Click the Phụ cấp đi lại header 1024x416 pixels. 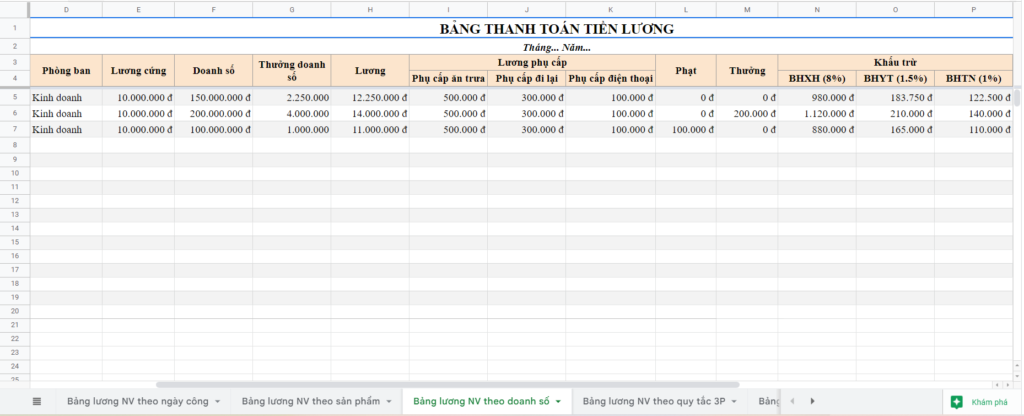pos(527,78)
